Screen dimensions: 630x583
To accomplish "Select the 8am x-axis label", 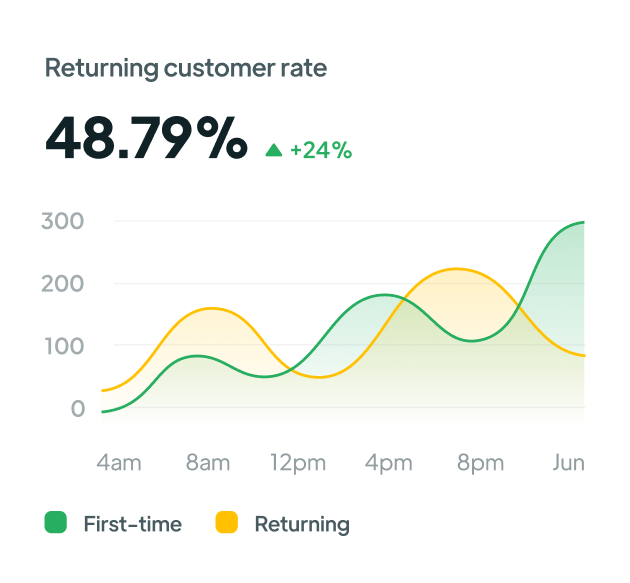I will [208, 462].
